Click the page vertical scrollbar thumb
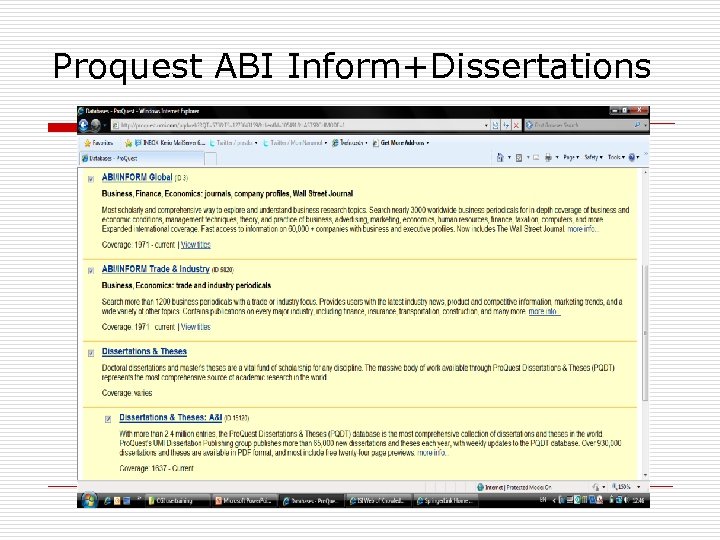This screenshot has width=720, height=540. coord(645,333)
